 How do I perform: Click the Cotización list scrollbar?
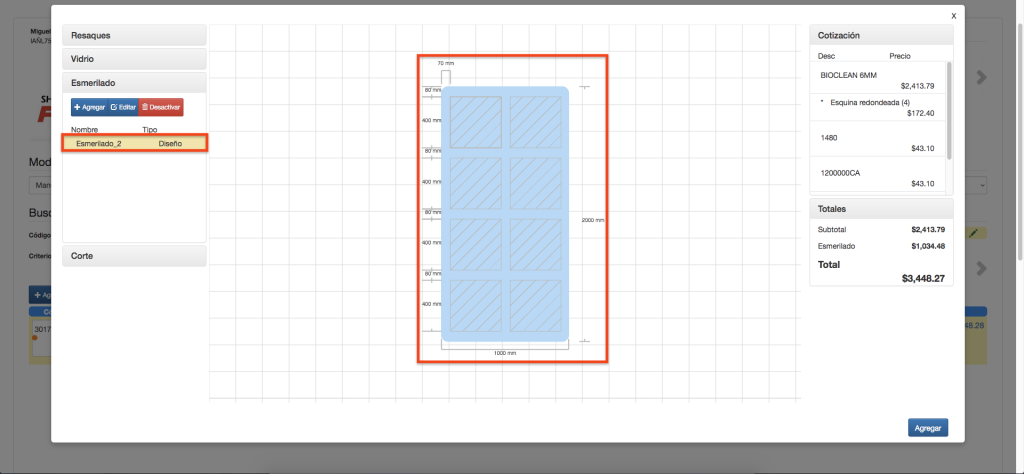tap(949, 110)
